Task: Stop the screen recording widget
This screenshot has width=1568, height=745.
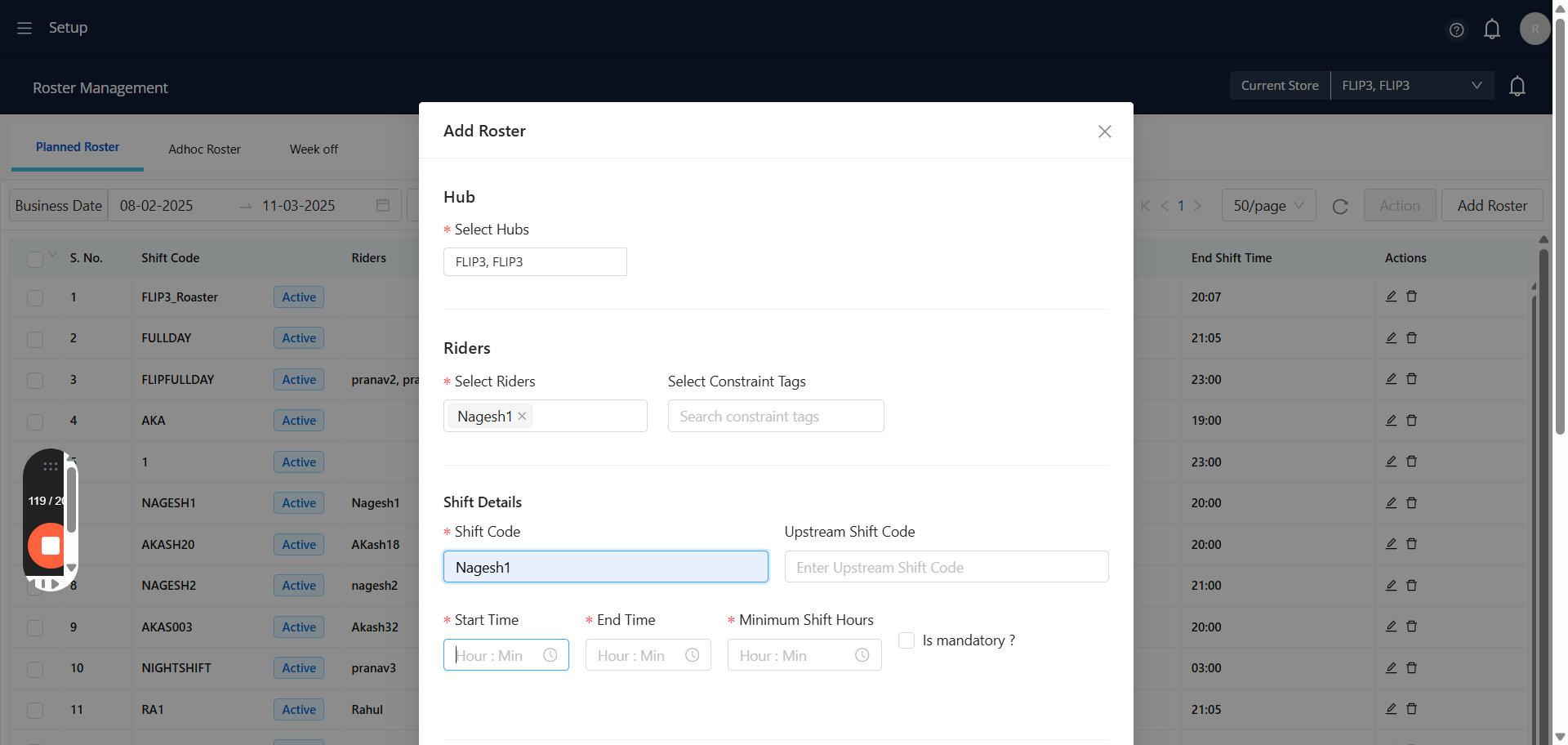Action: point(50,546)
